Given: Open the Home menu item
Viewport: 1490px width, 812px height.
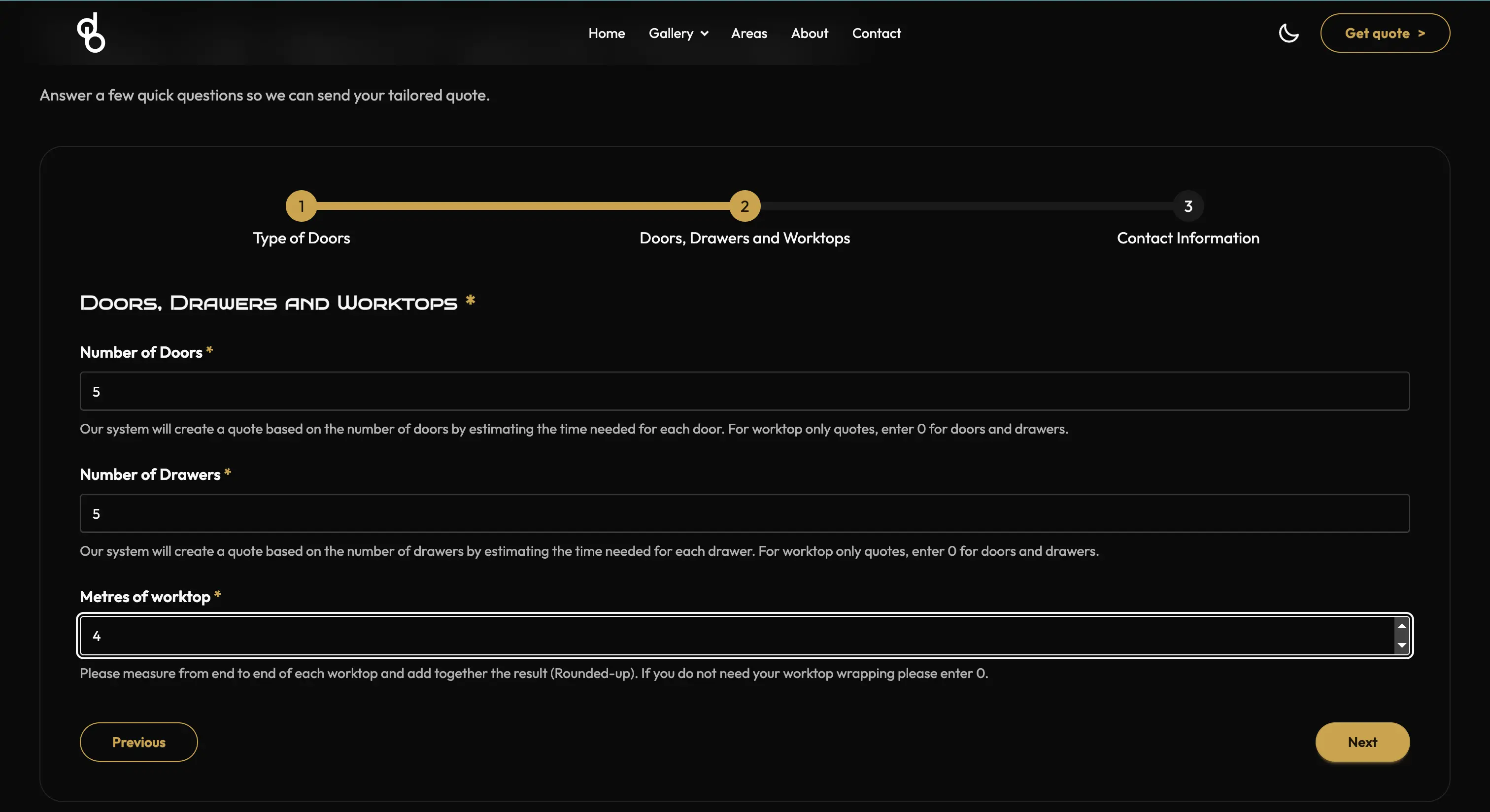Looking at the screenshot, I should coord(606,33).
